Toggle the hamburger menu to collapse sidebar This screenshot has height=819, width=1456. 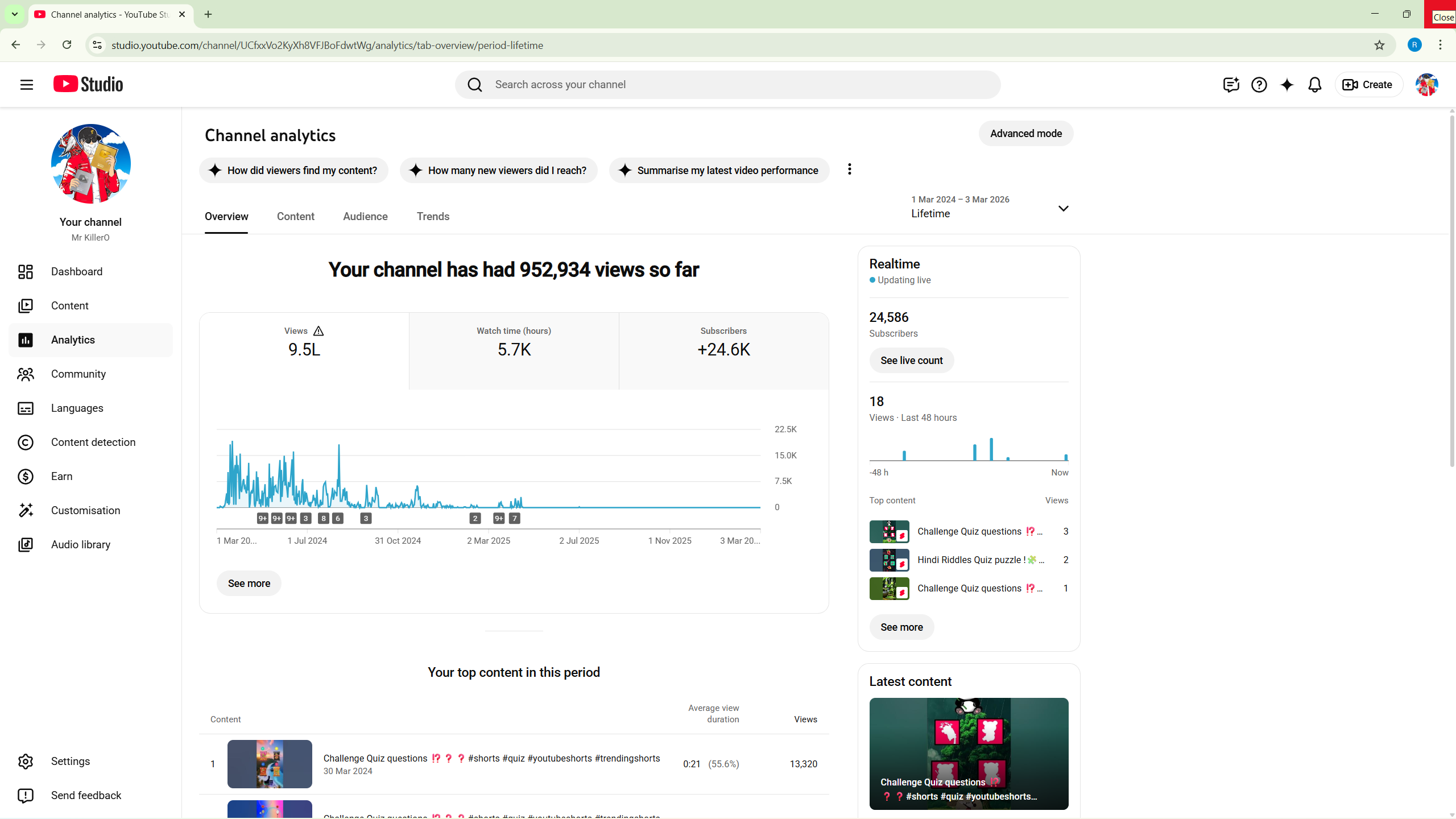27,85
